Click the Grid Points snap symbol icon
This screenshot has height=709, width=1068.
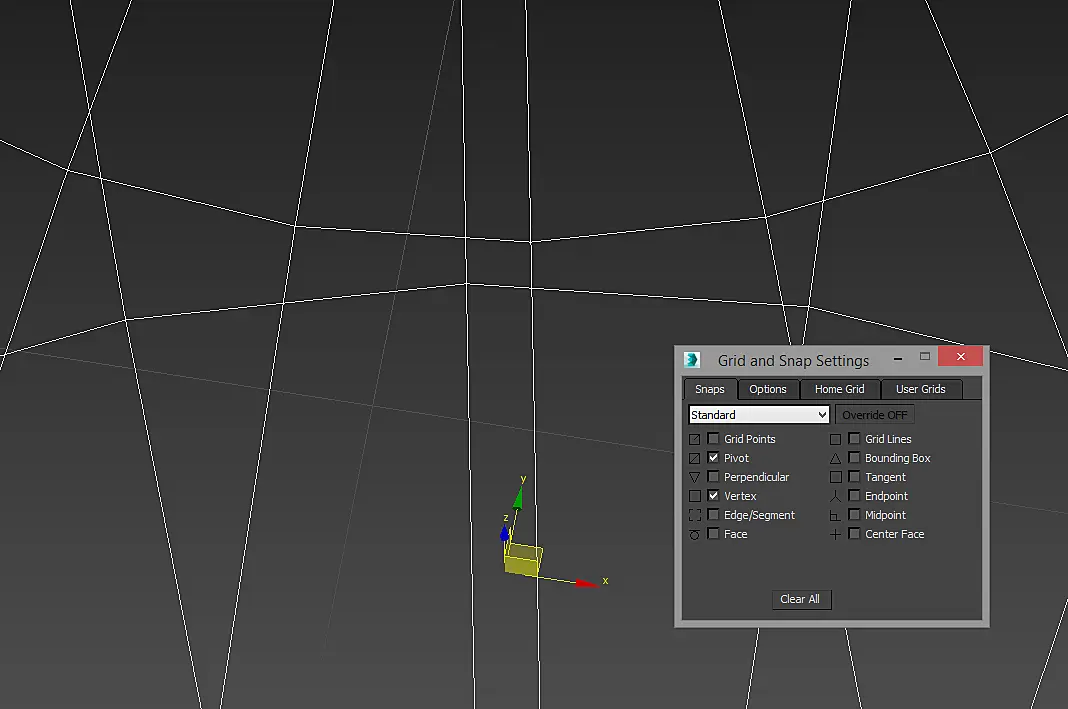[695, 439]
